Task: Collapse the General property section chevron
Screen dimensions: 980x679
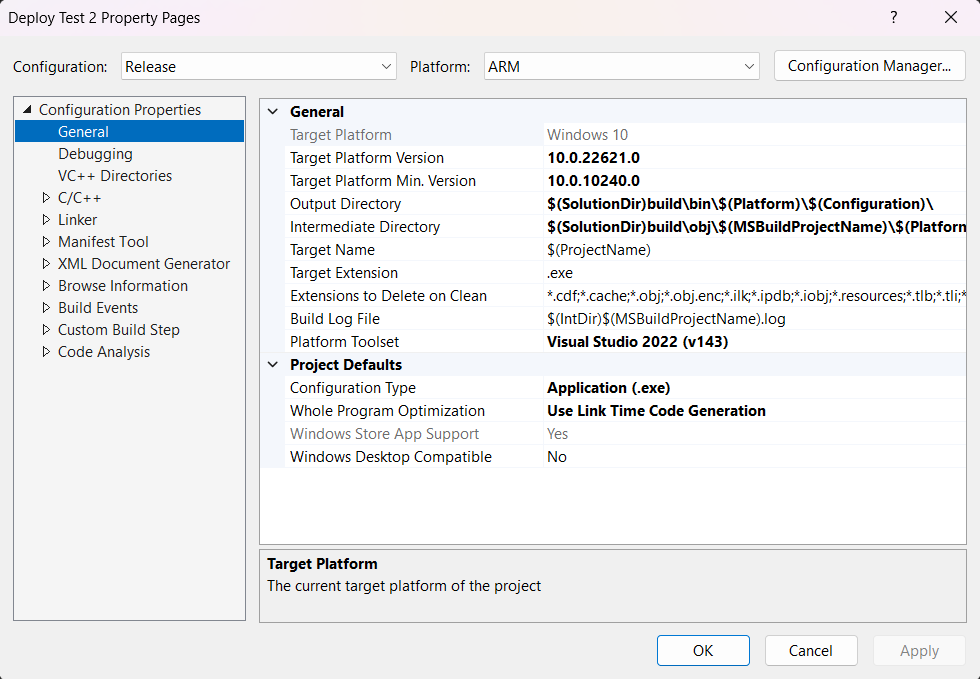Action: click(x=273, y=112)
